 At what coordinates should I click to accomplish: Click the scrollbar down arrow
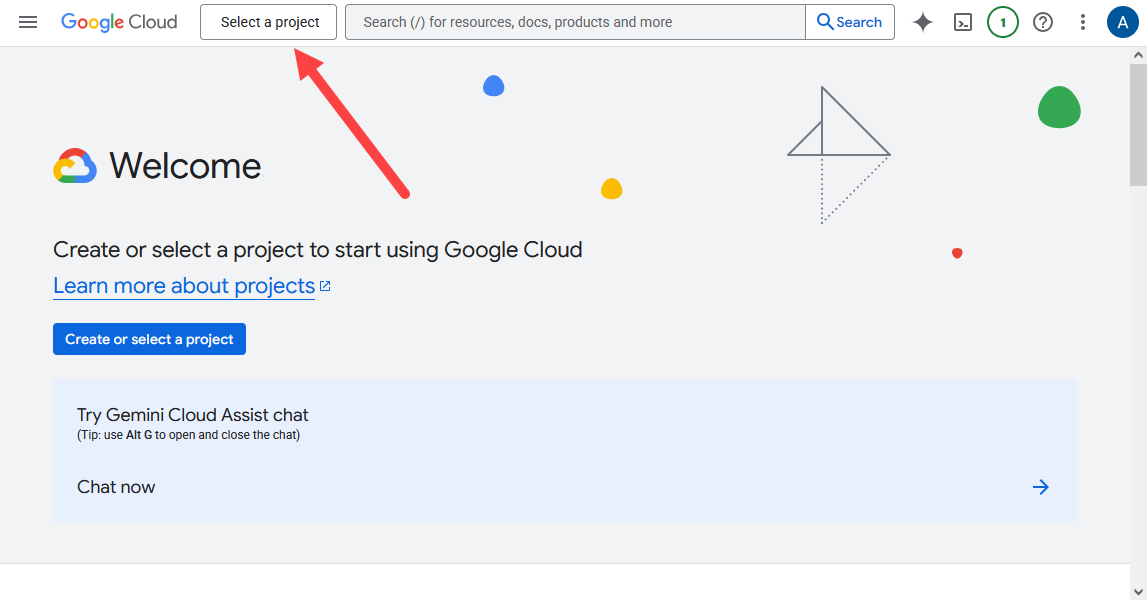point(1138,591)
